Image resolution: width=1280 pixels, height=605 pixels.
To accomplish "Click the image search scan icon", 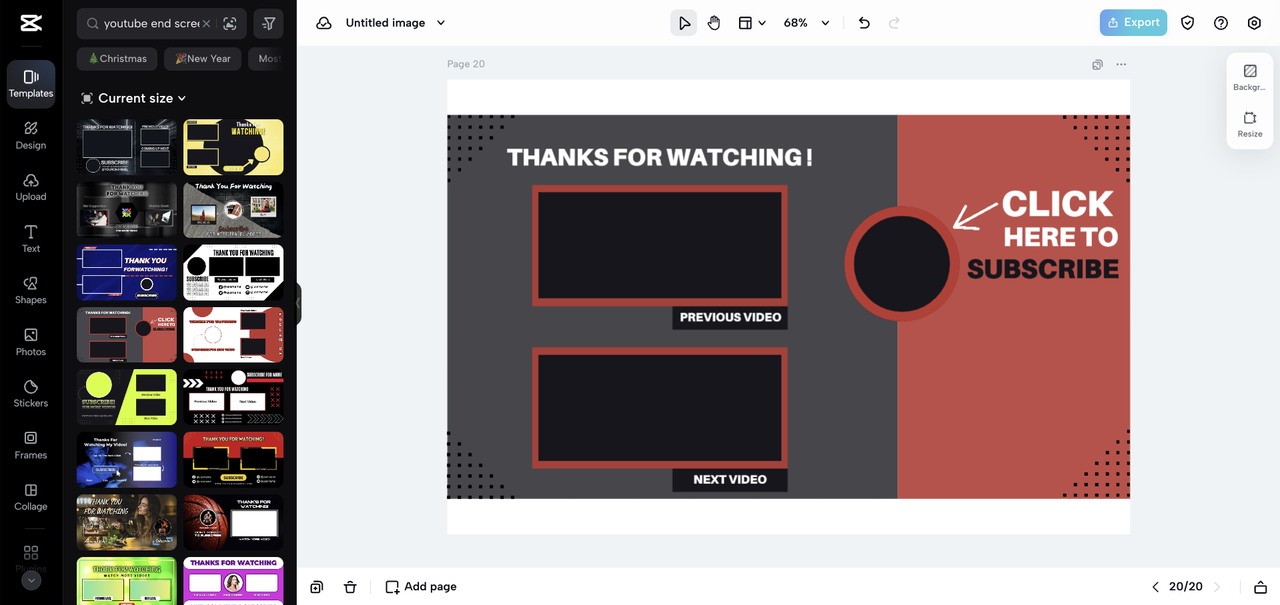I will (230, 23).
